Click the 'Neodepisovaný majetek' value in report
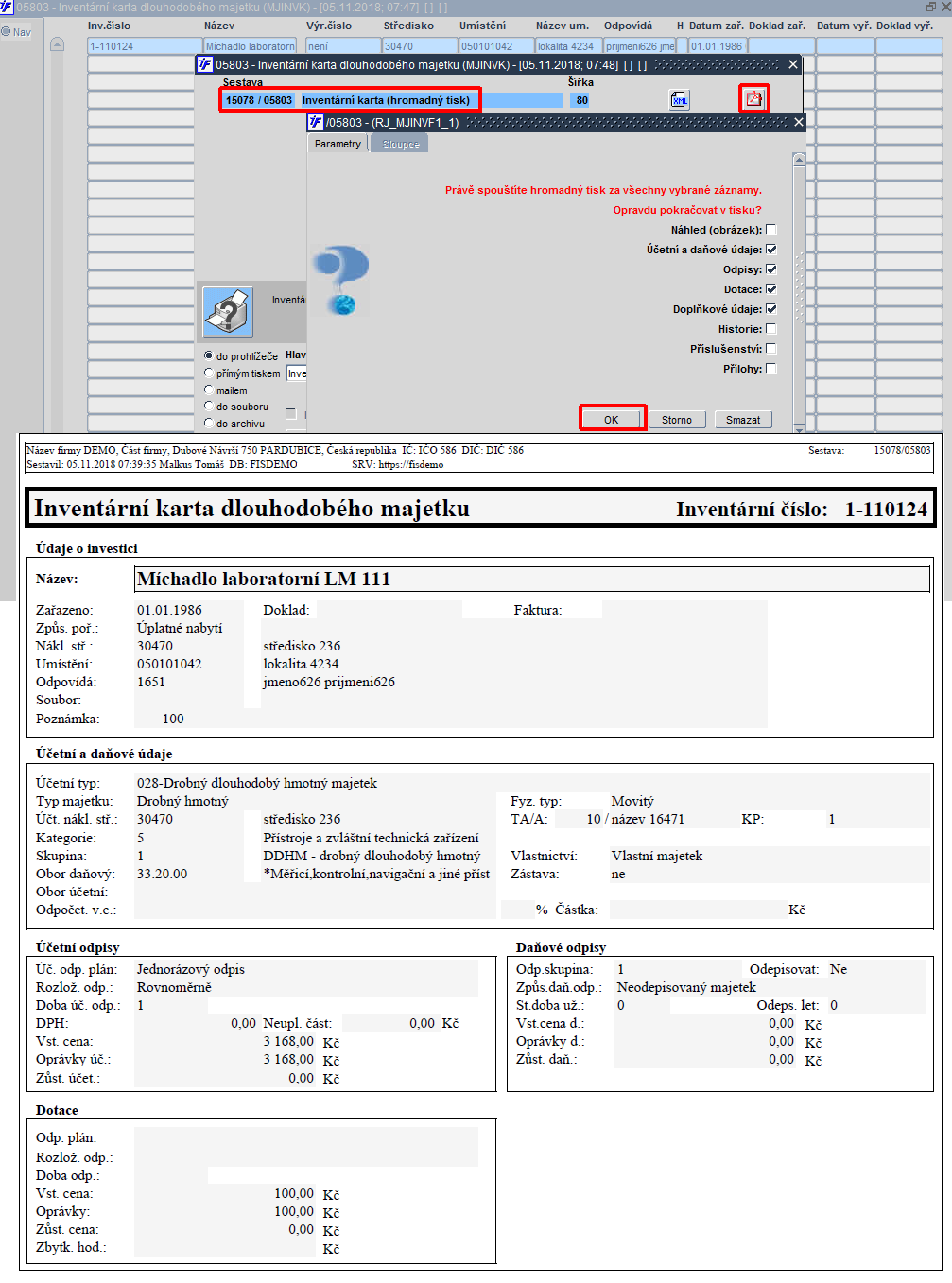This screenshot has width=952, height=1283. tap(686, 987)
